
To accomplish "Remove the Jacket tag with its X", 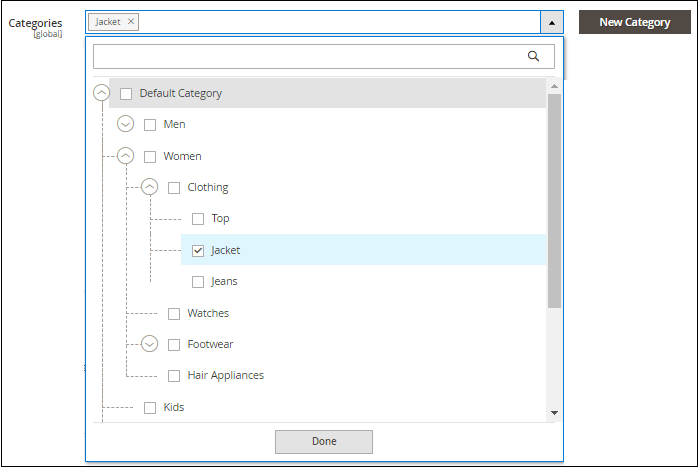I will pyautogui.click(x=131, y=21).
